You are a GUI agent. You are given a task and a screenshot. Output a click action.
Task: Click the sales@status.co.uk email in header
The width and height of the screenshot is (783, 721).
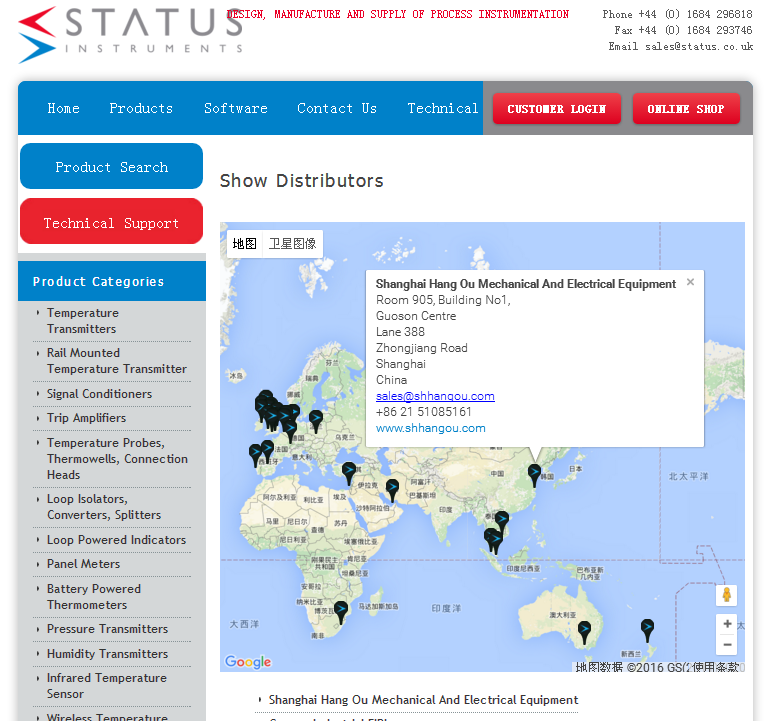pos(699,46)
